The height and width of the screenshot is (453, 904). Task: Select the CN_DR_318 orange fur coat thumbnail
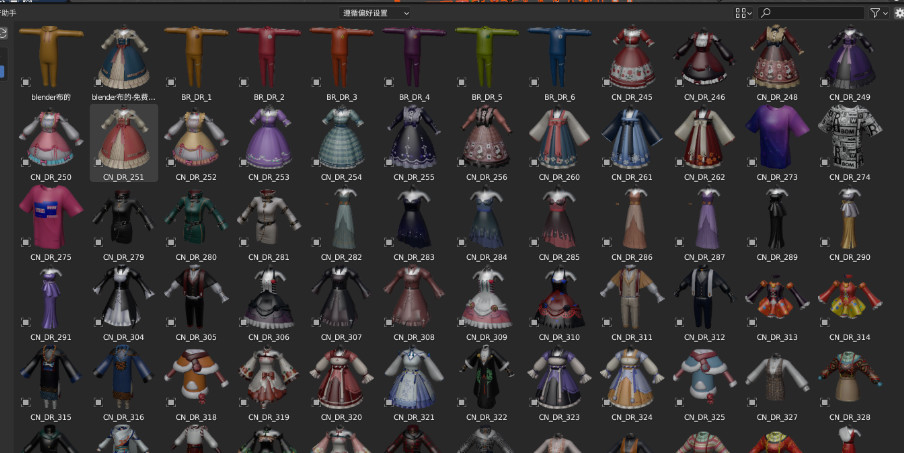(196, 378)
